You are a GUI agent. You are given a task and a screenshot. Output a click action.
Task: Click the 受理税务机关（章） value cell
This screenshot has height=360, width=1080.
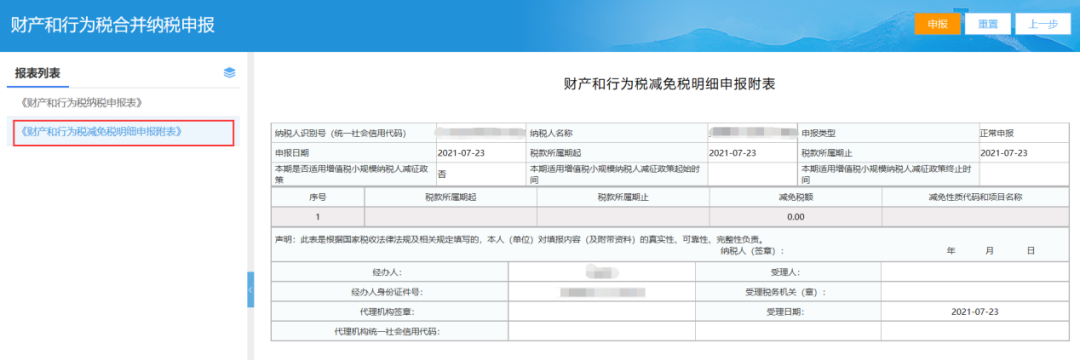coord(975,292)
